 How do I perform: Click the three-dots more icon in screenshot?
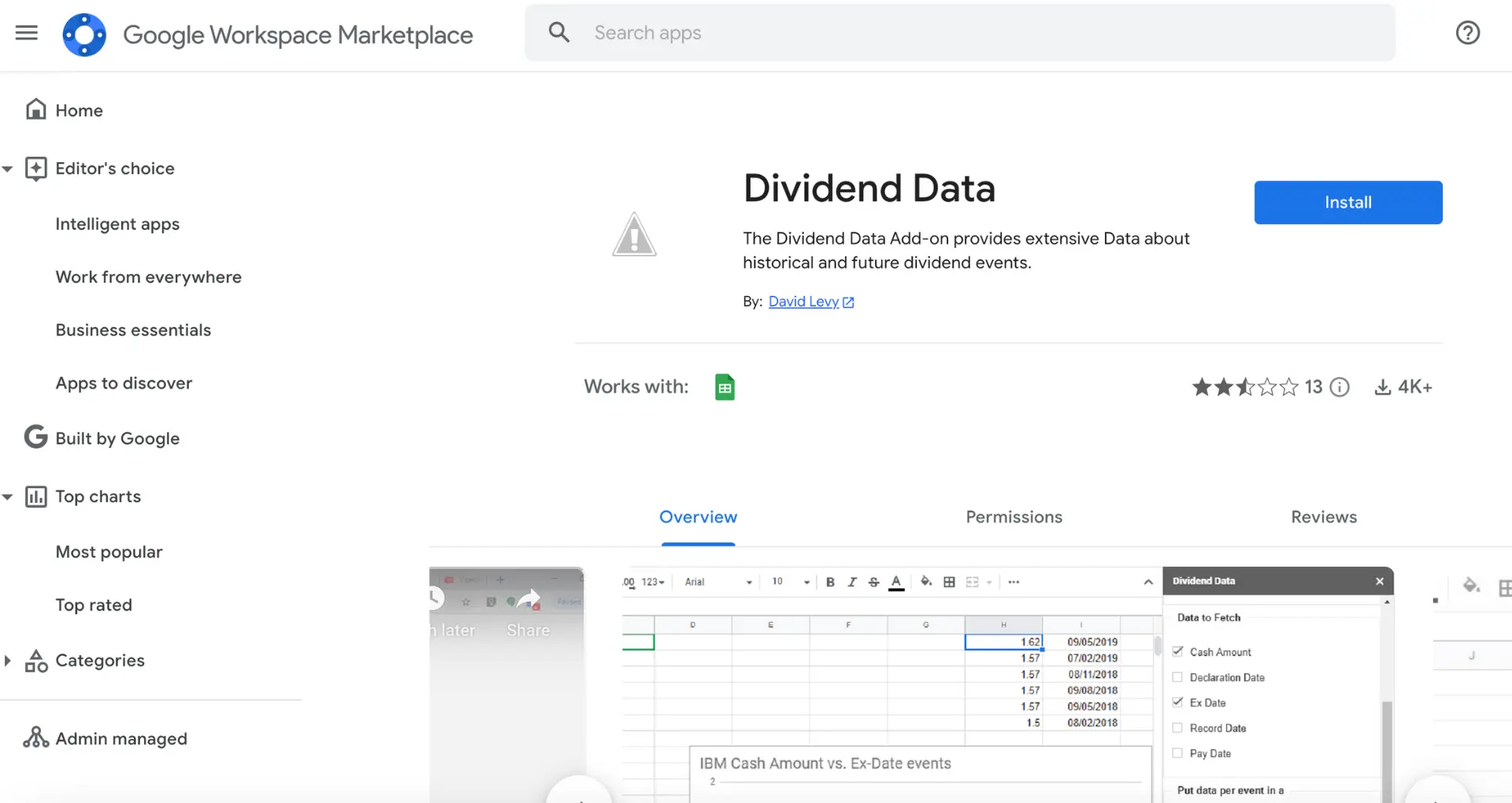click(1014, 582)
